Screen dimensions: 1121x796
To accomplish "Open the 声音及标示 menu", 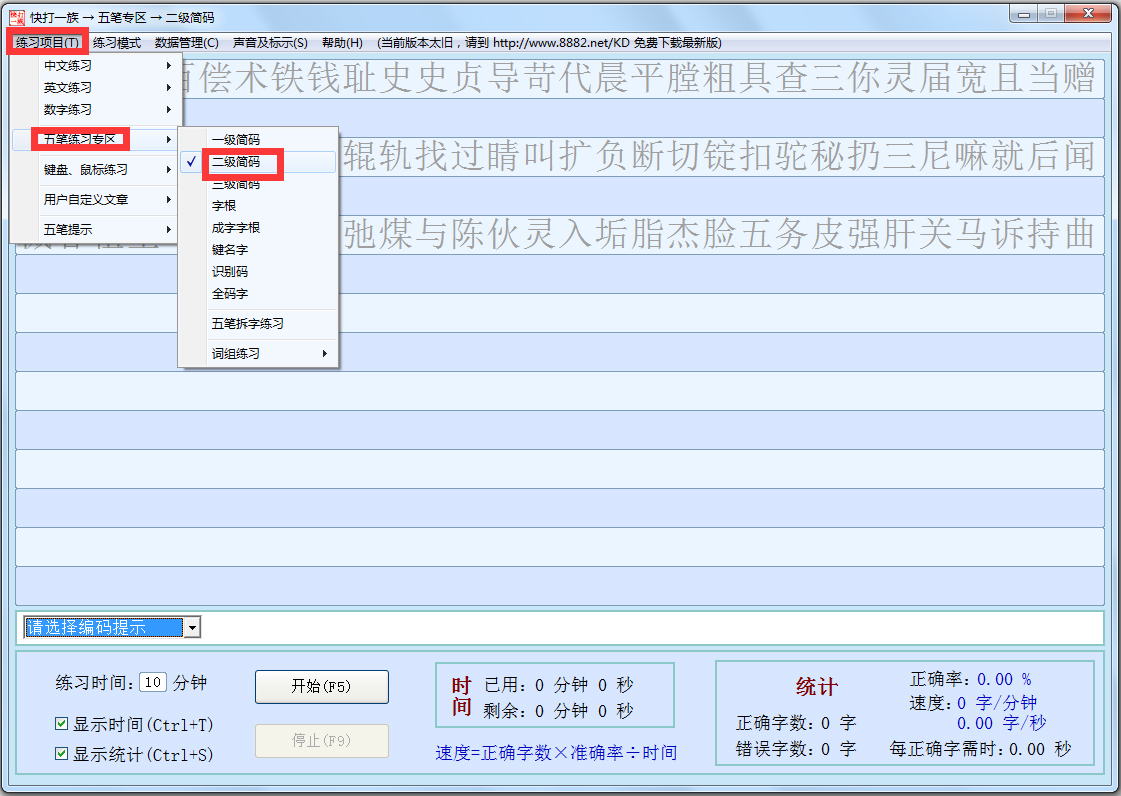I will pos(271,42).
